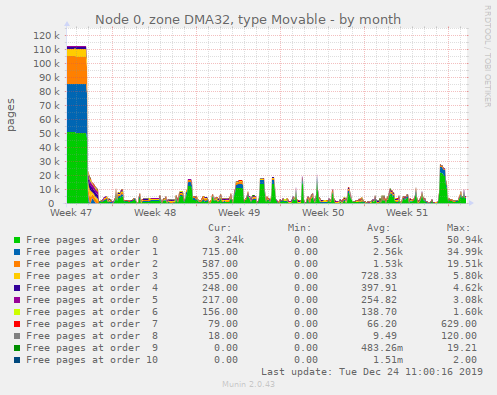
Task: Click the blue order 1 legend swatch
Action: pos(17,252)
